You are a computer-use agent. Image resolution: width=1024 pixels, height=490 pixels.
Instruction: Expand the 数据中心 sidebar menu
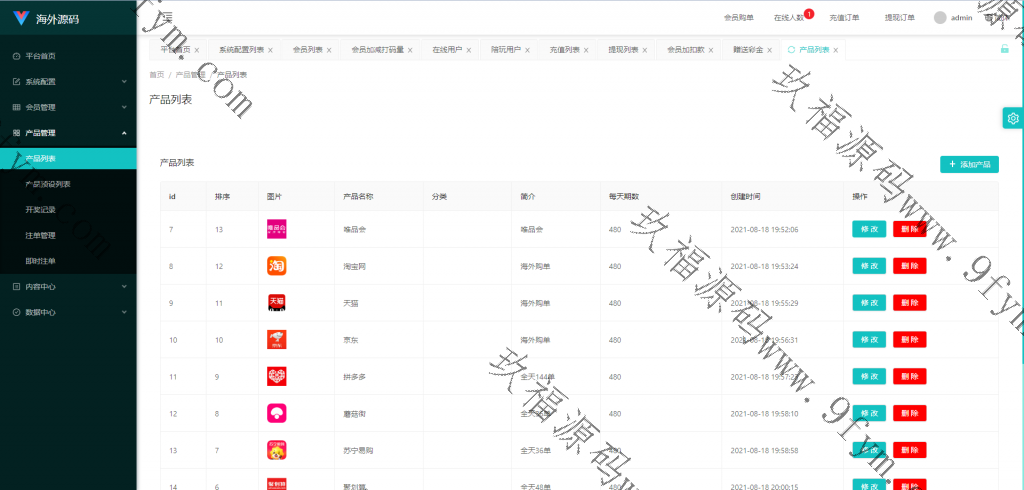pyautogui.click(x=68, y=312)
